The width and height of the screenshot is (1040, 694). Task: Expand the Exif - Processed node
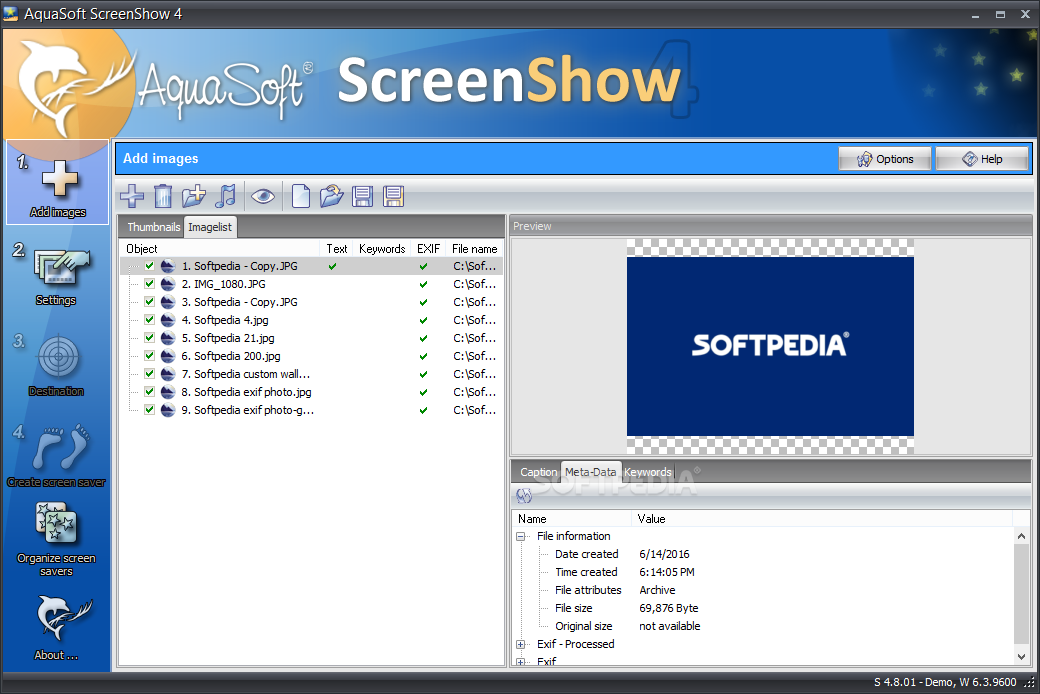pos(521,644)
